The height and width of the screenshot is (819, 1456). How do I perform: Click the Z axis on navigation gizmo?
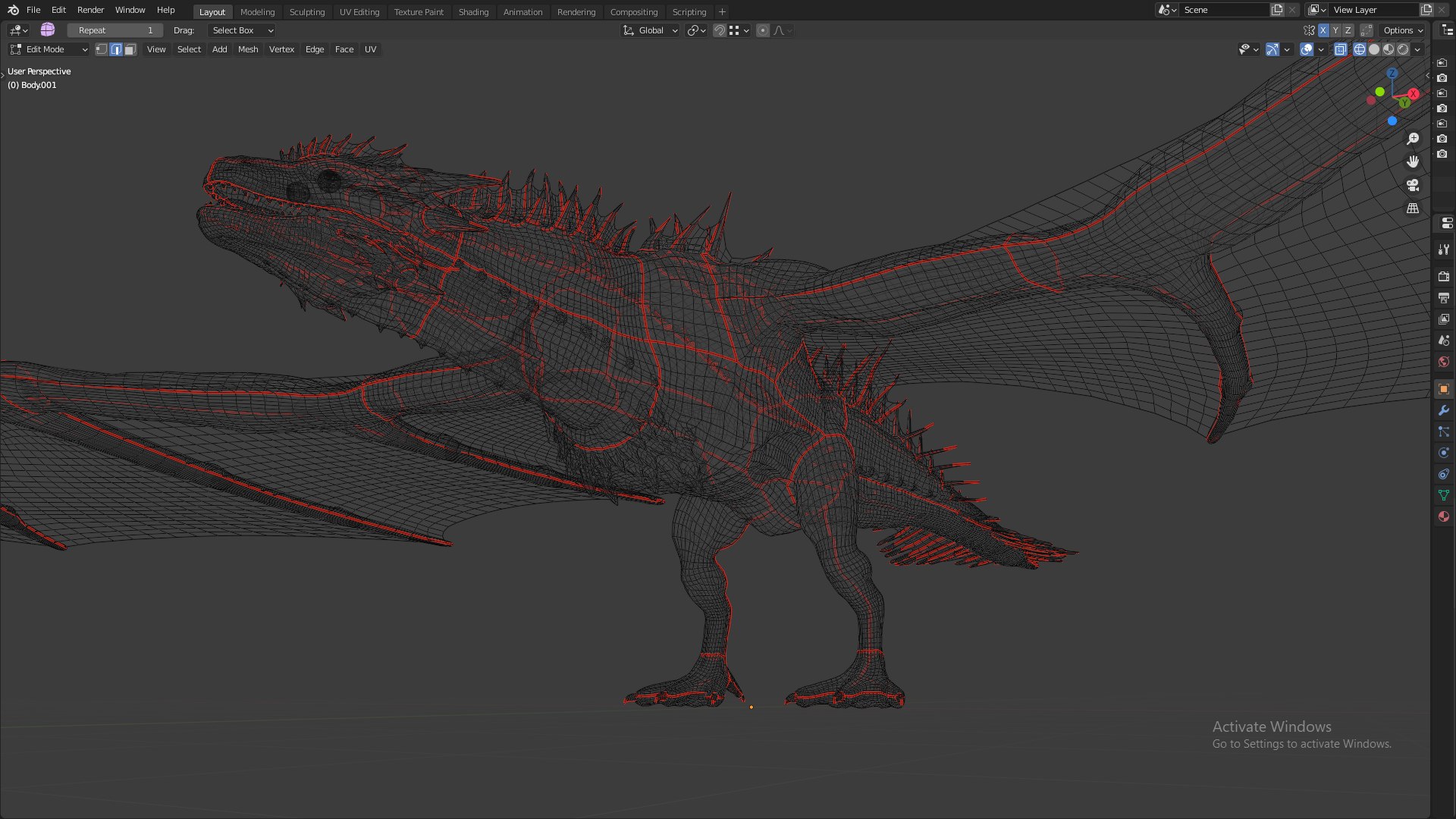[1392, 74]
